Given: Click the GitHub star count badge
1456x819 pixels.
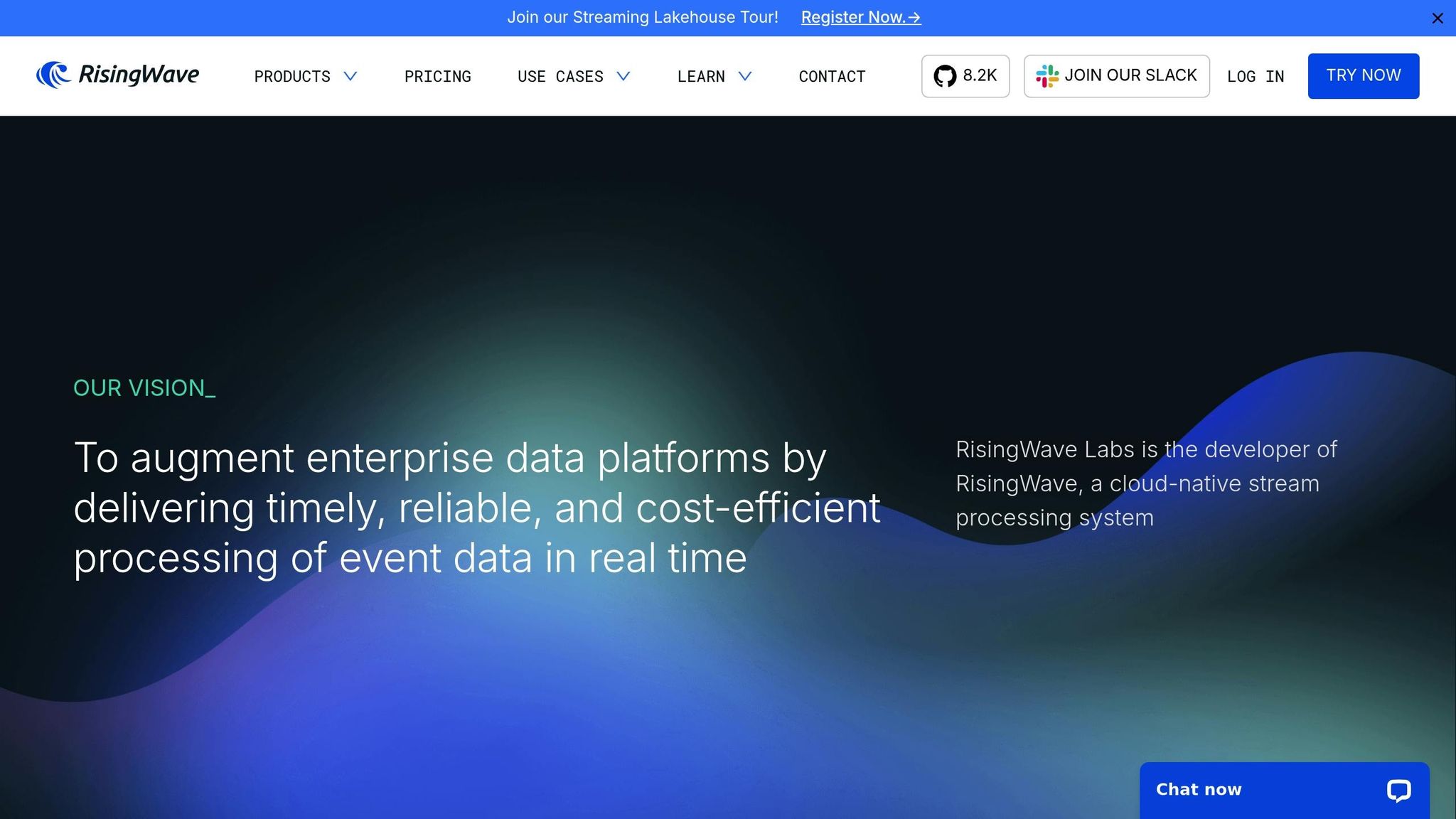Looking at the screenshot, I should tap(965, 75).
